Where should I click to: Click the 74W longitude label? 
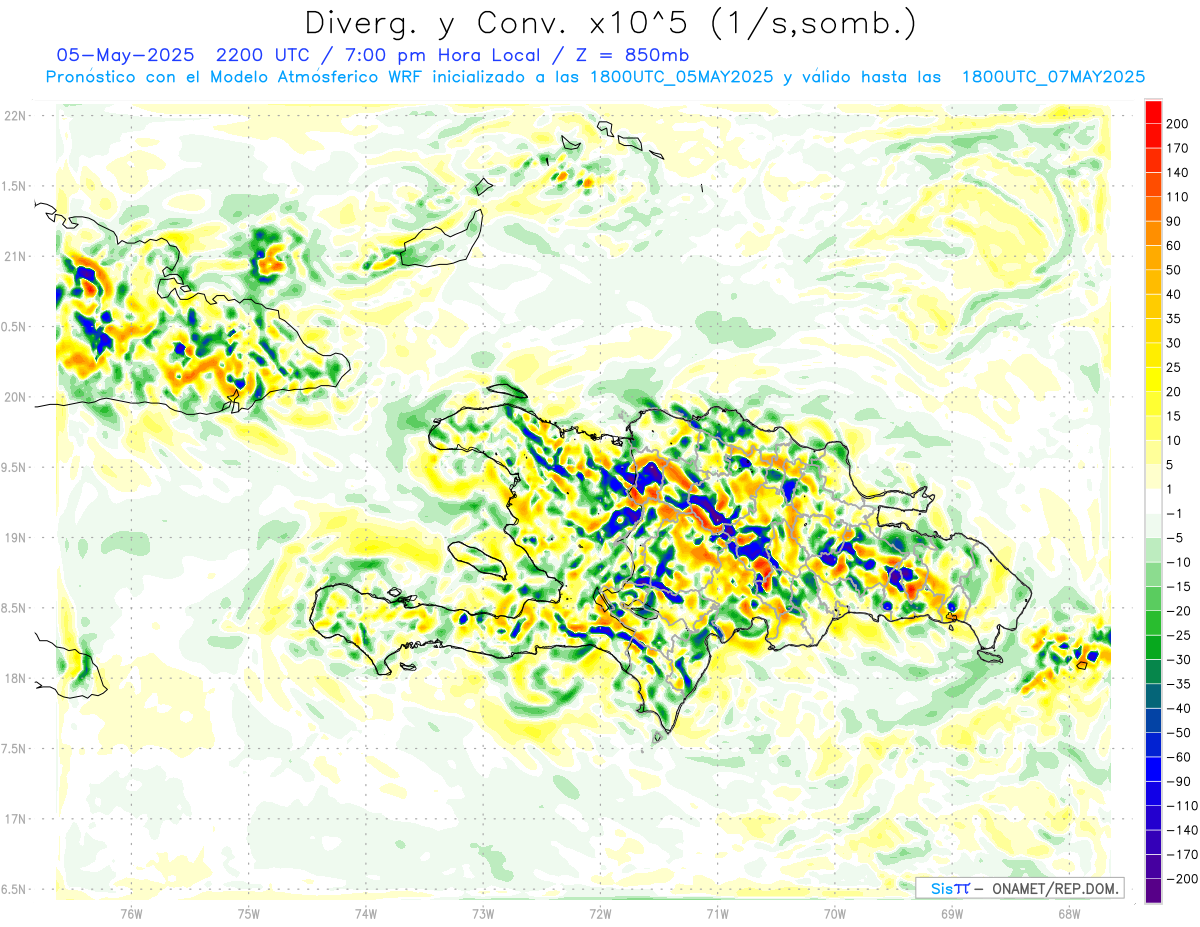(x=365, y=914)
